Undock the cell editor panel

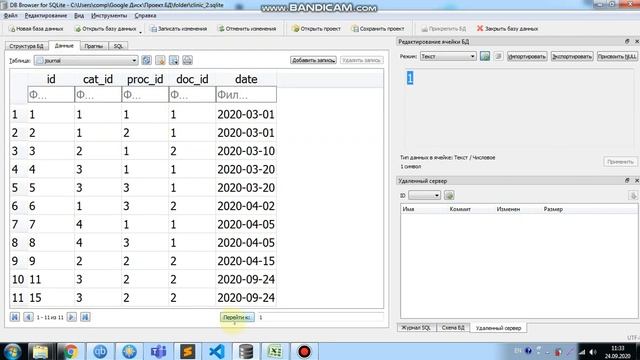[x=627, y=42]
